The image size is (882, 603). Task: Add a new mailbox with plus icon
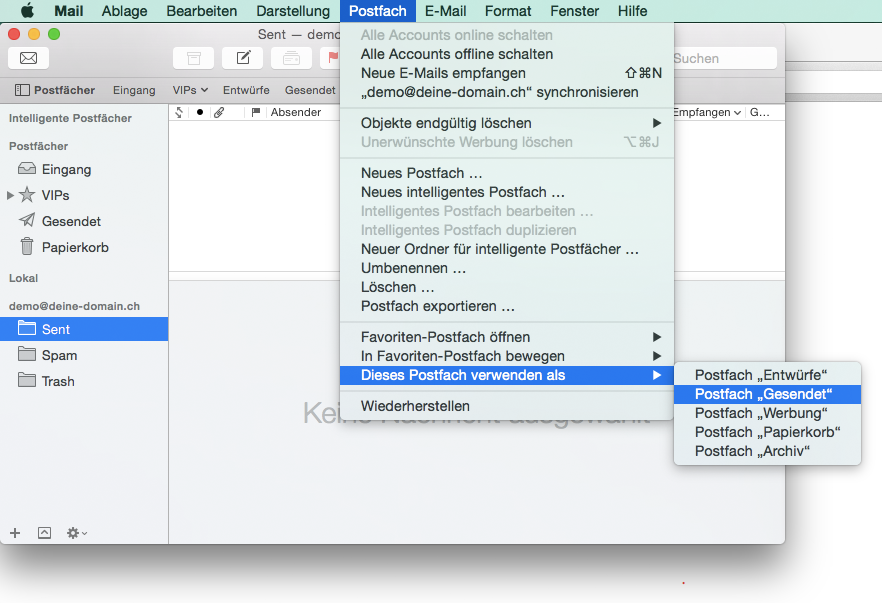pyautogui.click(x=15, y=533)
